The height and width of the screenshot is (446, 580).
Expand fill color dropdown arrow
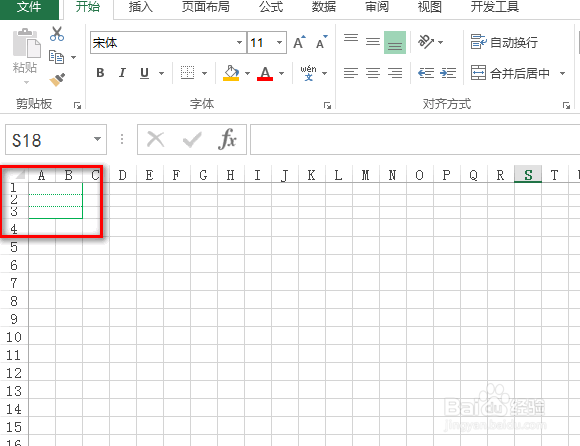click(247, 73)
